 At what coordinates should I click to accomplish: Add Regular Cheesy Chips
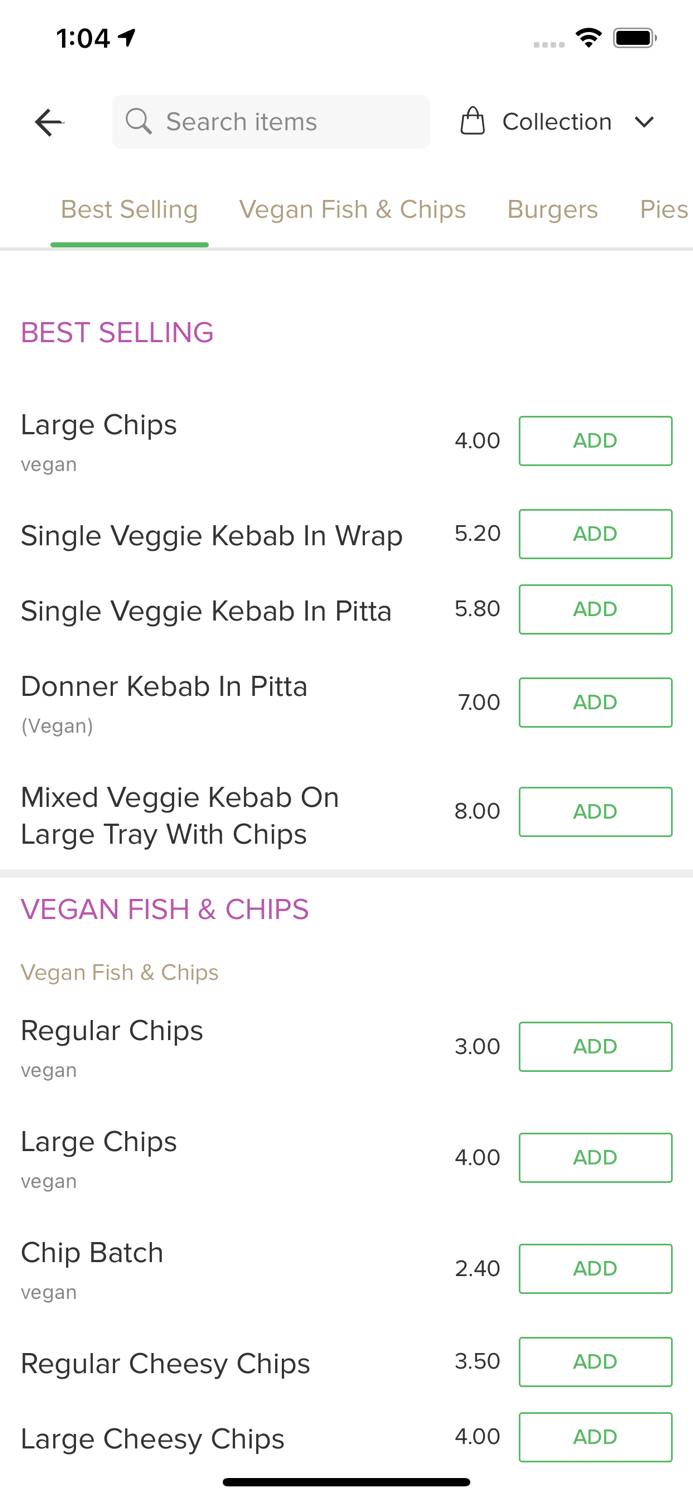tap(595, 1361)
